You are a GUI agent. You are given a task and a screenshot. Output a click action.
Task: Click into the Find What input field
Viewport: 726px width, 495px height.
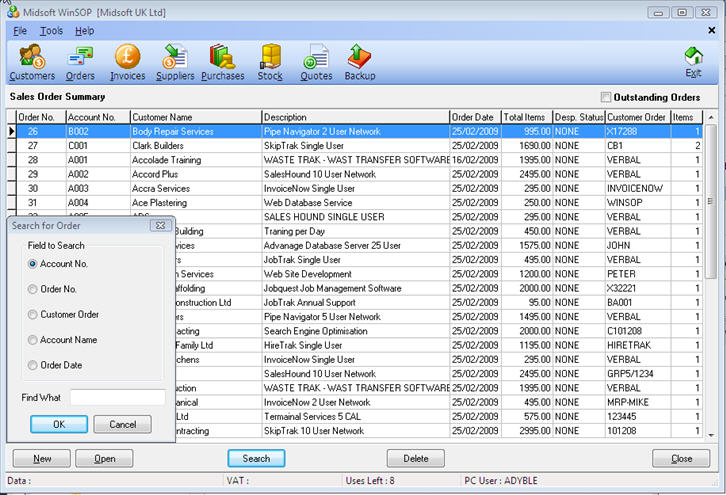tap(118, 397)
